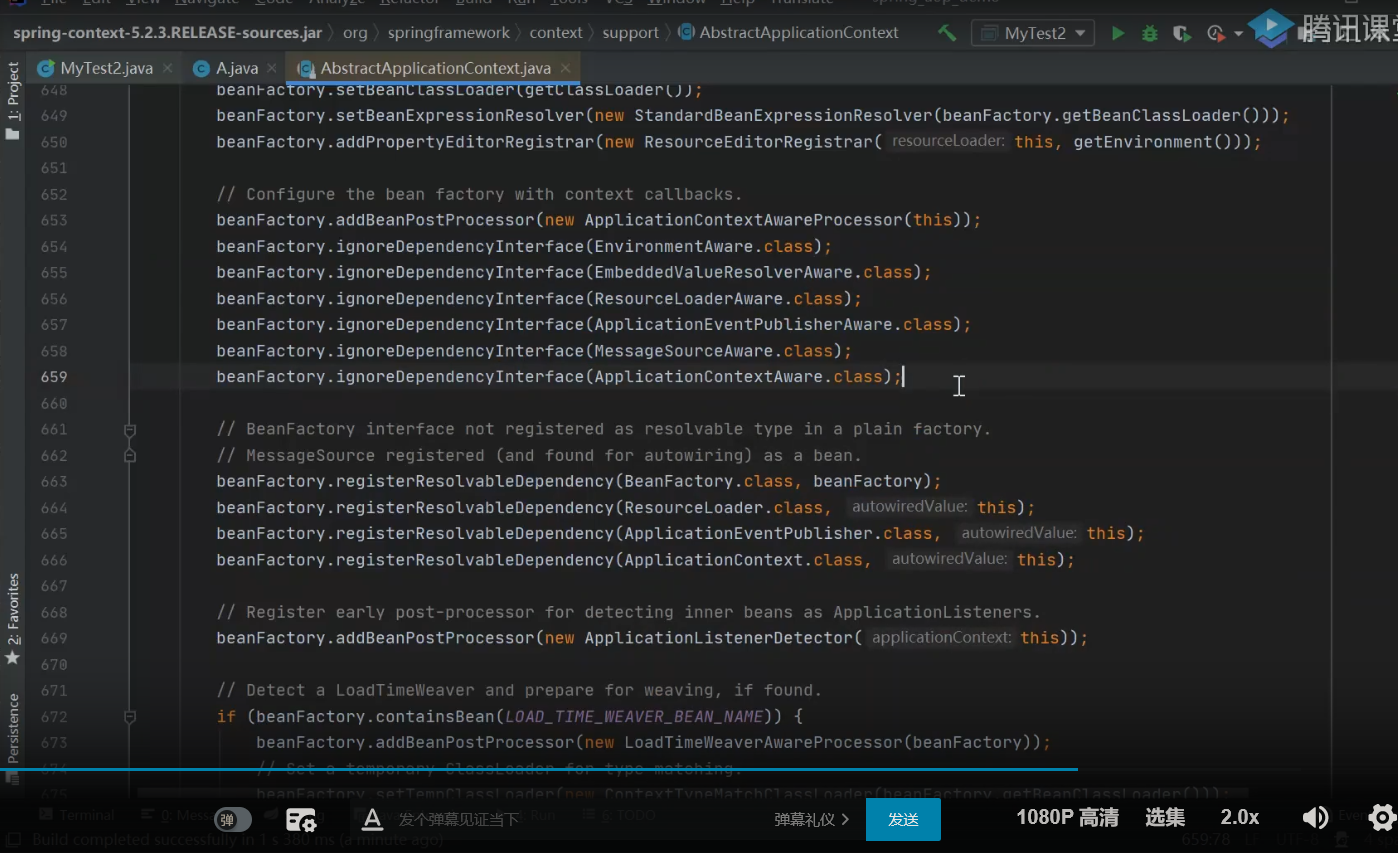Screen dimensions: 1398x853
Task: Click the context breadcrumb
Action: [556, 33]
